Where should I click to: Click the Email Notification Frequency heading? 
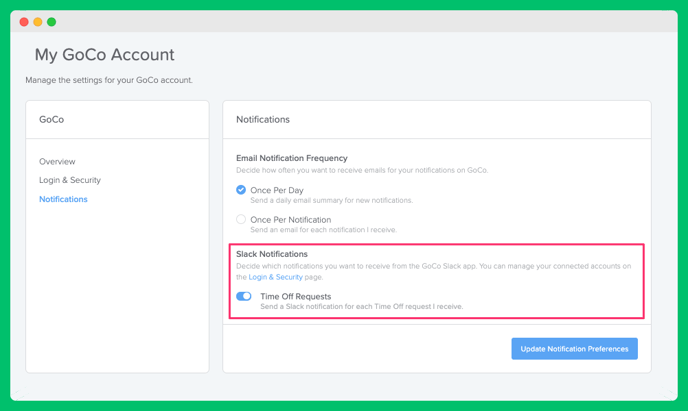(x=292, y=158)
